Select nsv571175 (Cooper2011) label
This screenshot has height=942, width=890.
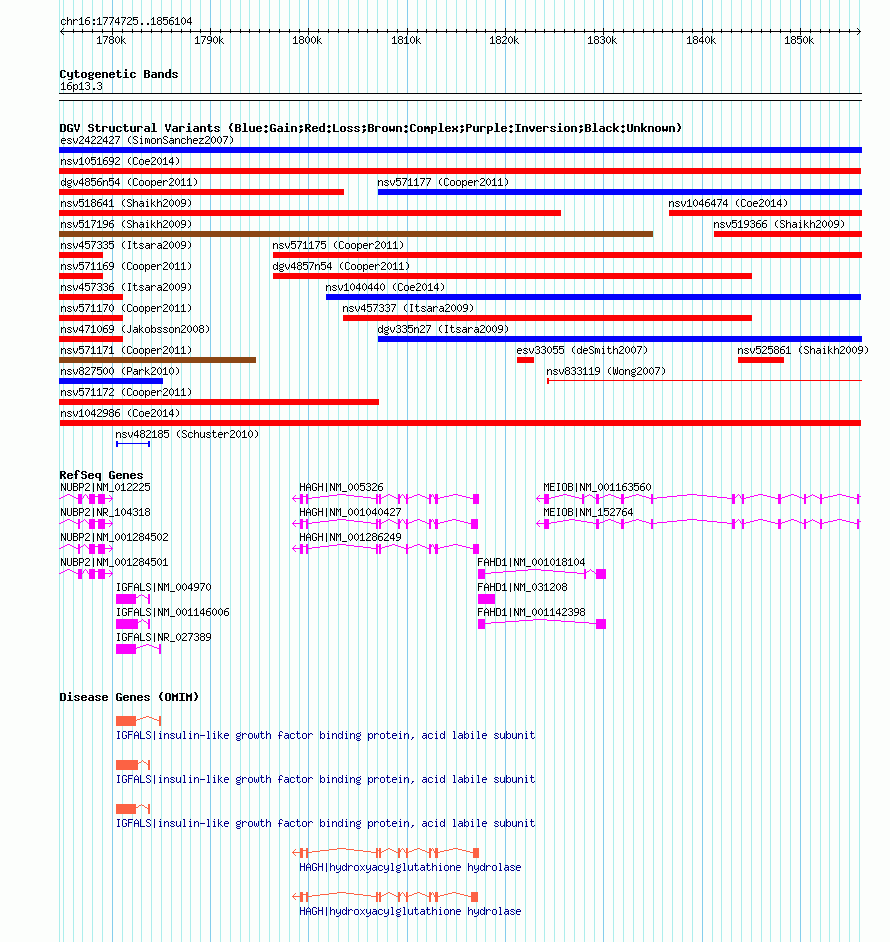tap(338, 246)
